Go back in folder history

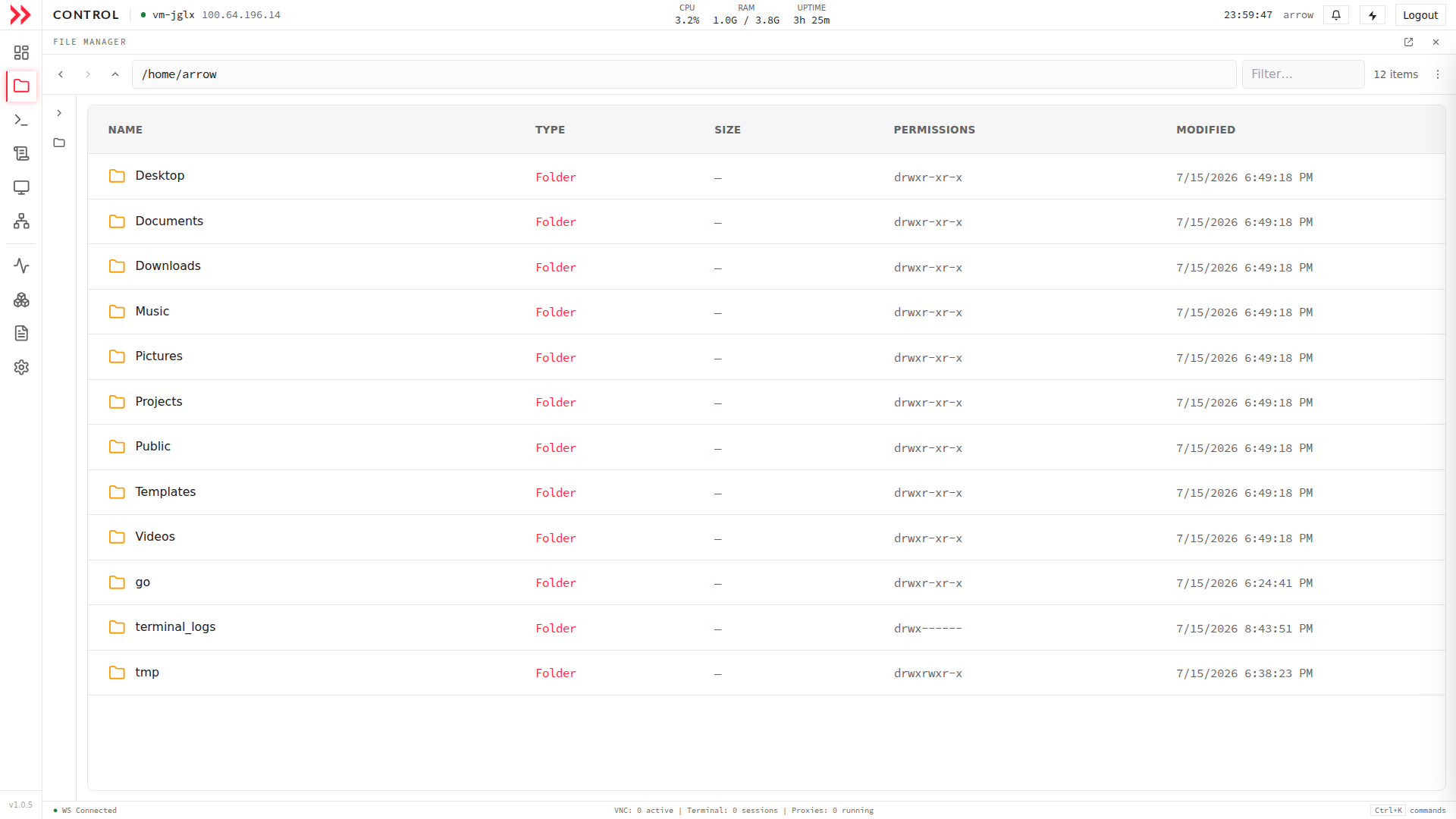[61, 74]
